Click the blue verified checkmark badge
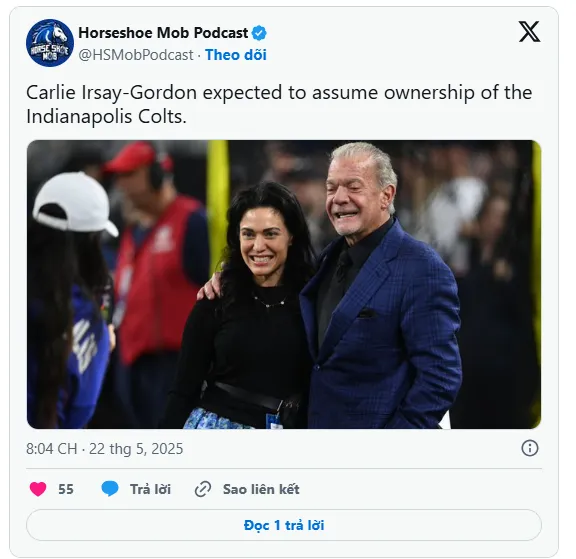The width and height of the screenshot is (576, 559). pos(259,33)
